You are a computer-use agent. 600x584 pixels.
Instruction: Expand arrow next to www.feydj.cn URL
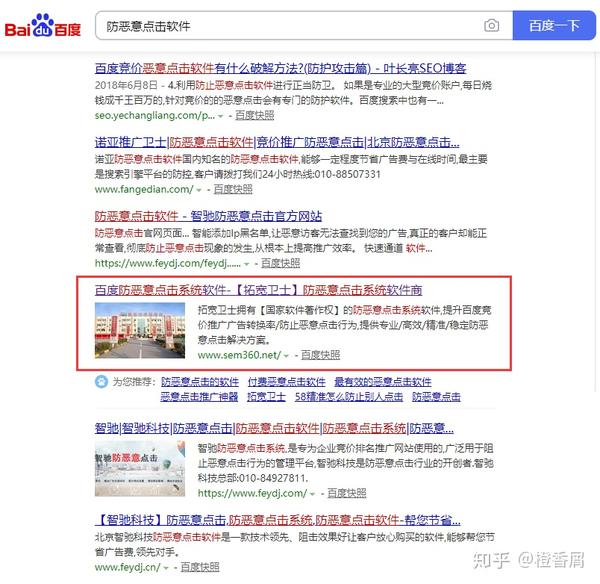coord(166,568)
